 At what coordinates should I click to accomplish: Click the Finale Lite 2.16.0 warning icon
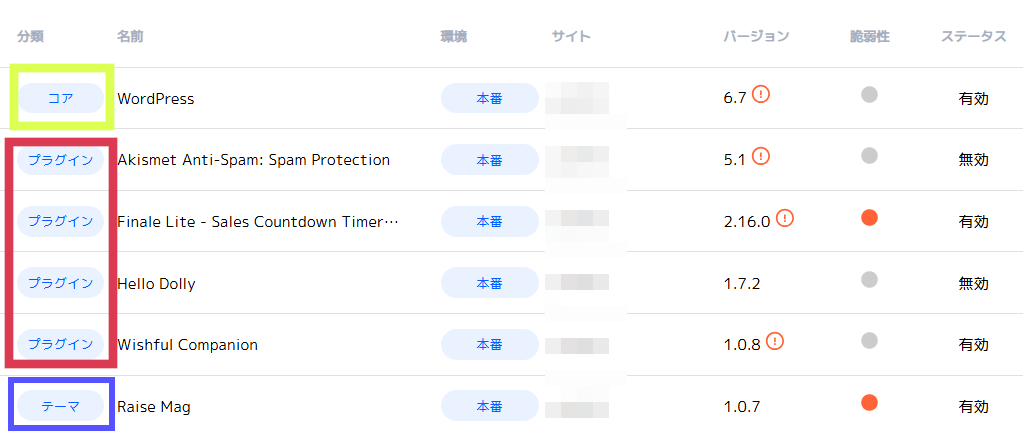tap(784, 218)
